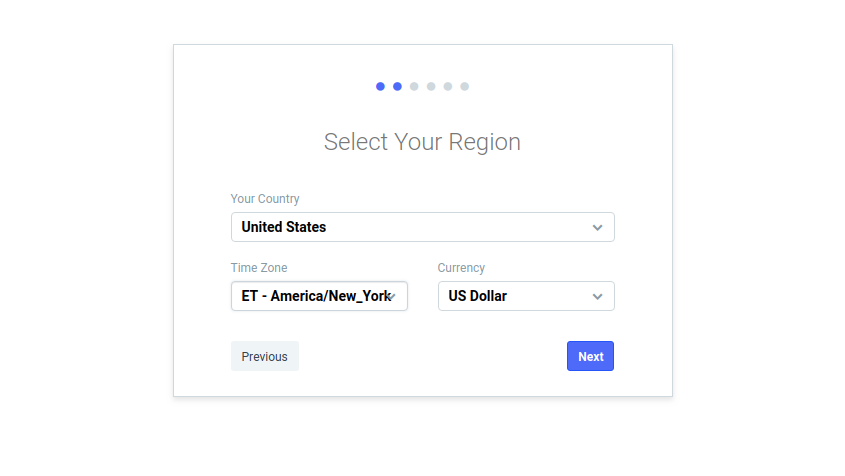Open the US Dollar currency dropdown
845x476 pixels.
coord(526,296)
